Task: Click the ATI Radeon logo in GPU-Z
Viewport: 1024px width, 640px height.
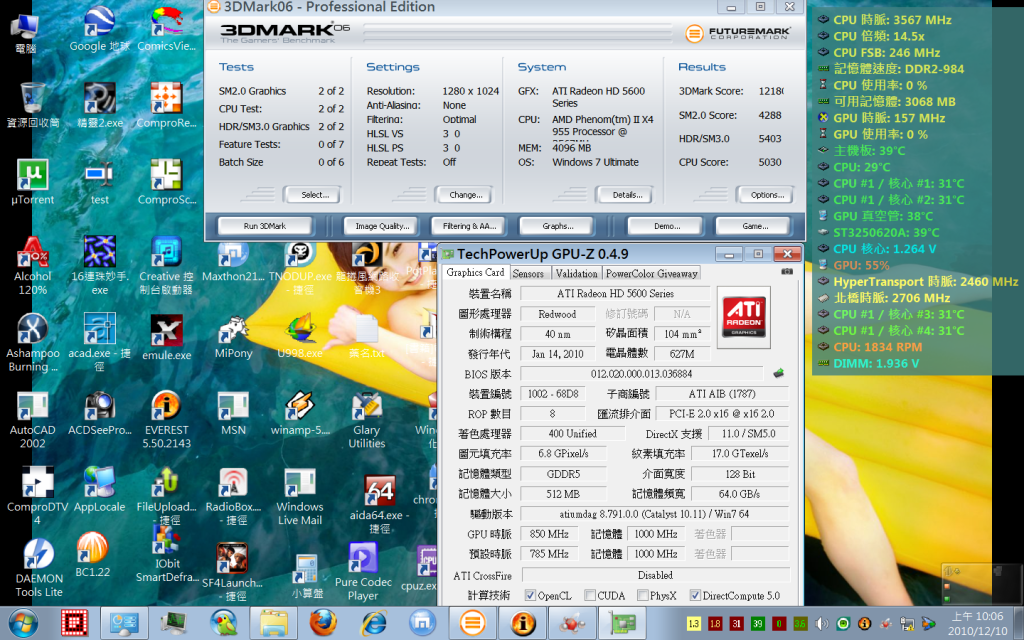Action: (744, 317)
